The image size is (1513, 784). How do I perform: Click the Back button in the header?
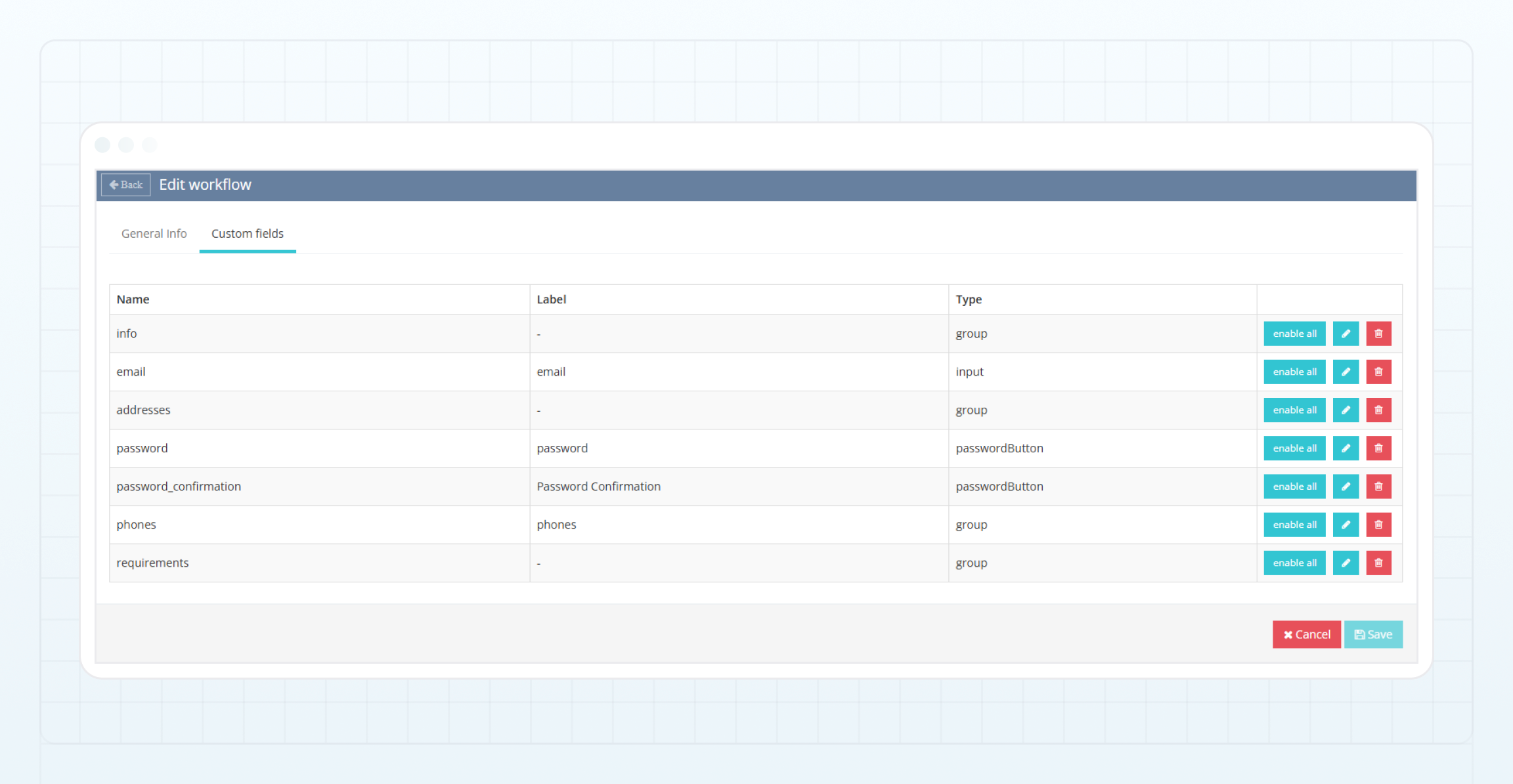[x=125, y=185]
